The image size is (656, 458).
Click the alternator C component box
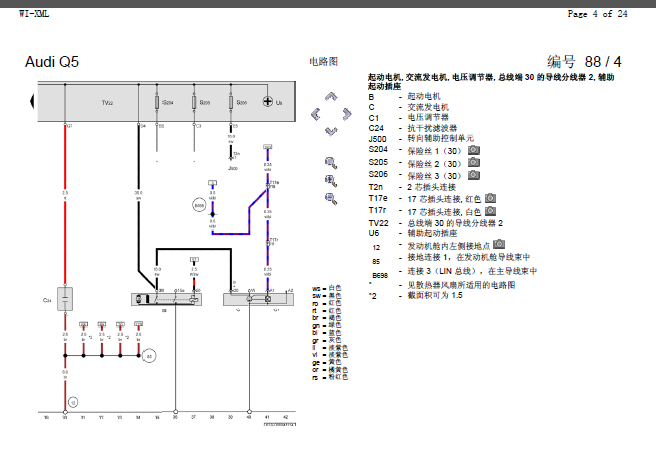(258, 299)
